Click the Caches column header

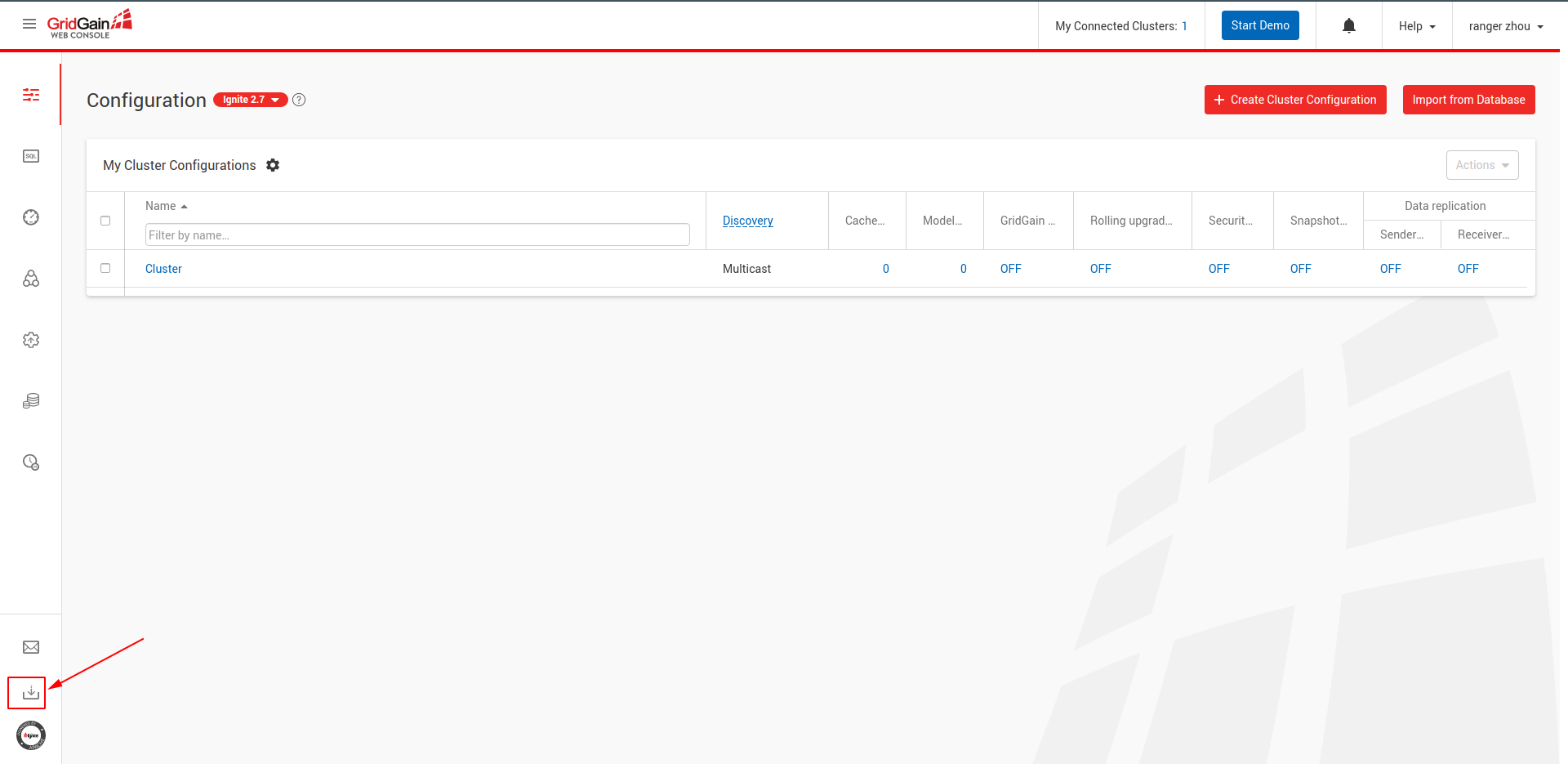pos(865,221)
